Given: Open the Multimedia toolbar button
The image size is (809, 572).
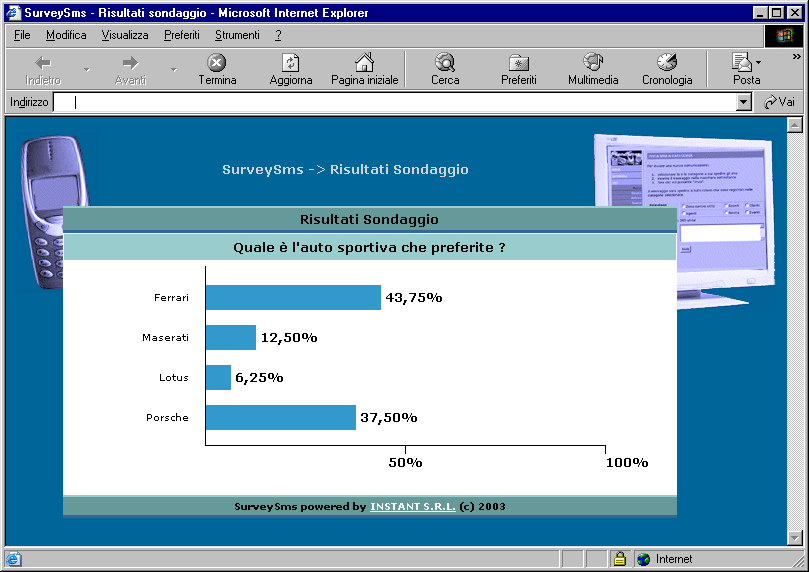Looking at the screenshot, I should click(593, 70).
